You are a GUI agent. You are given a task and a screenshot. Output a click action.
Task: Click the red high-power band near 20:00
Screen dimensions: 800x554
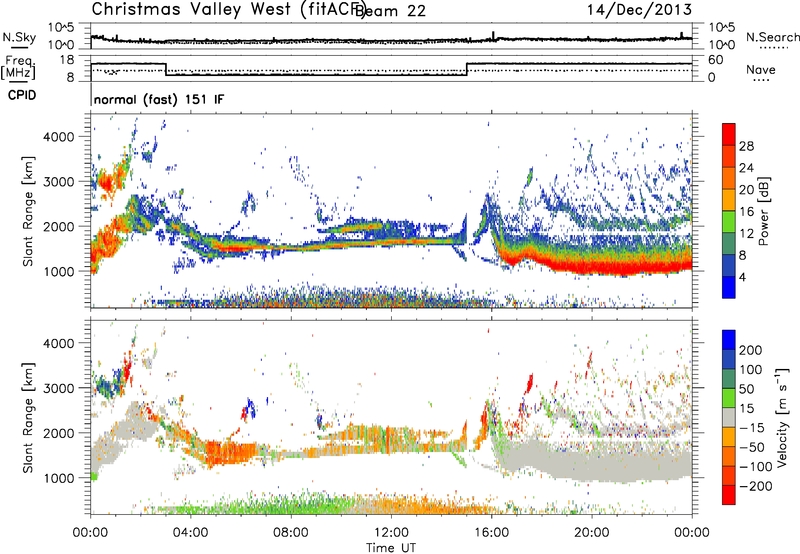[x=592, y=266]
